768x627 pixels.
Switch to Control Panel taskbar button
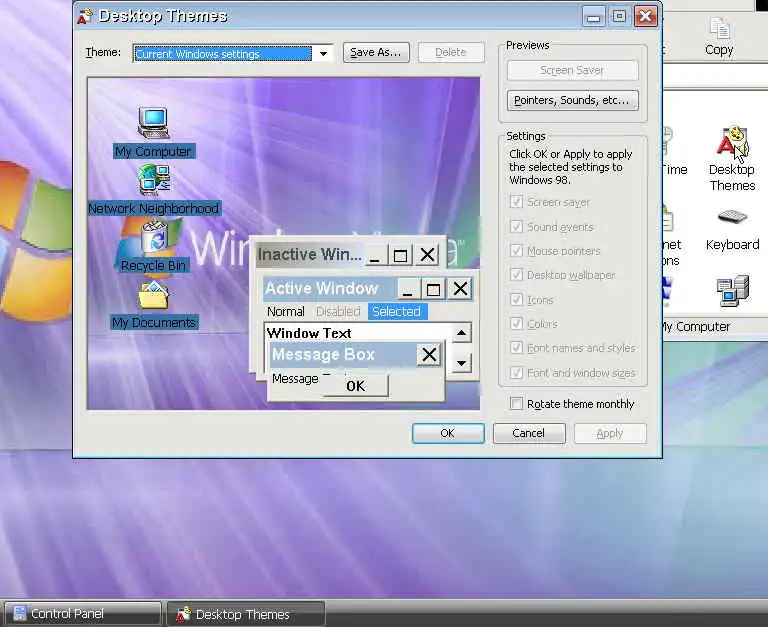coord(83,613)
